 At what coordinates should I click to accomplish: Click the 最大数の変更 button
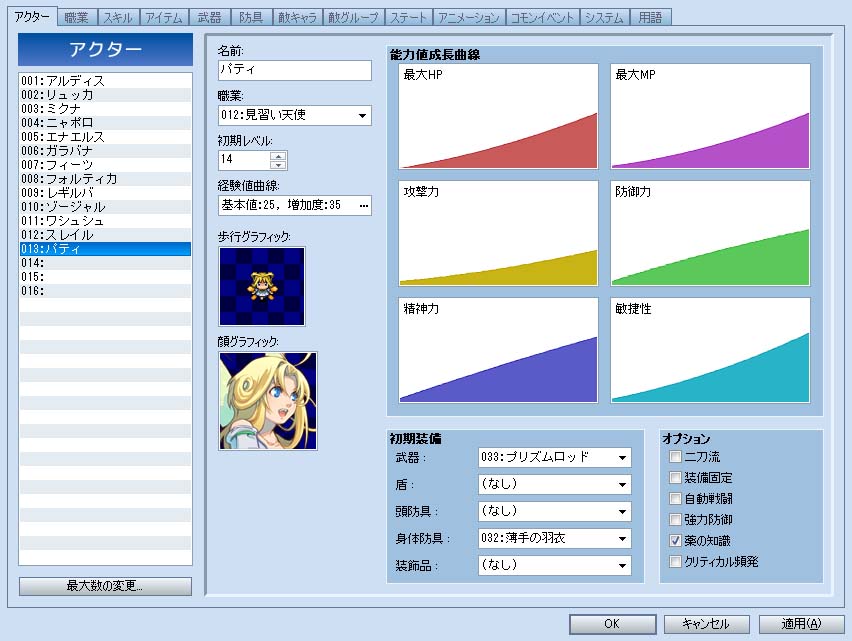point(105,586)
